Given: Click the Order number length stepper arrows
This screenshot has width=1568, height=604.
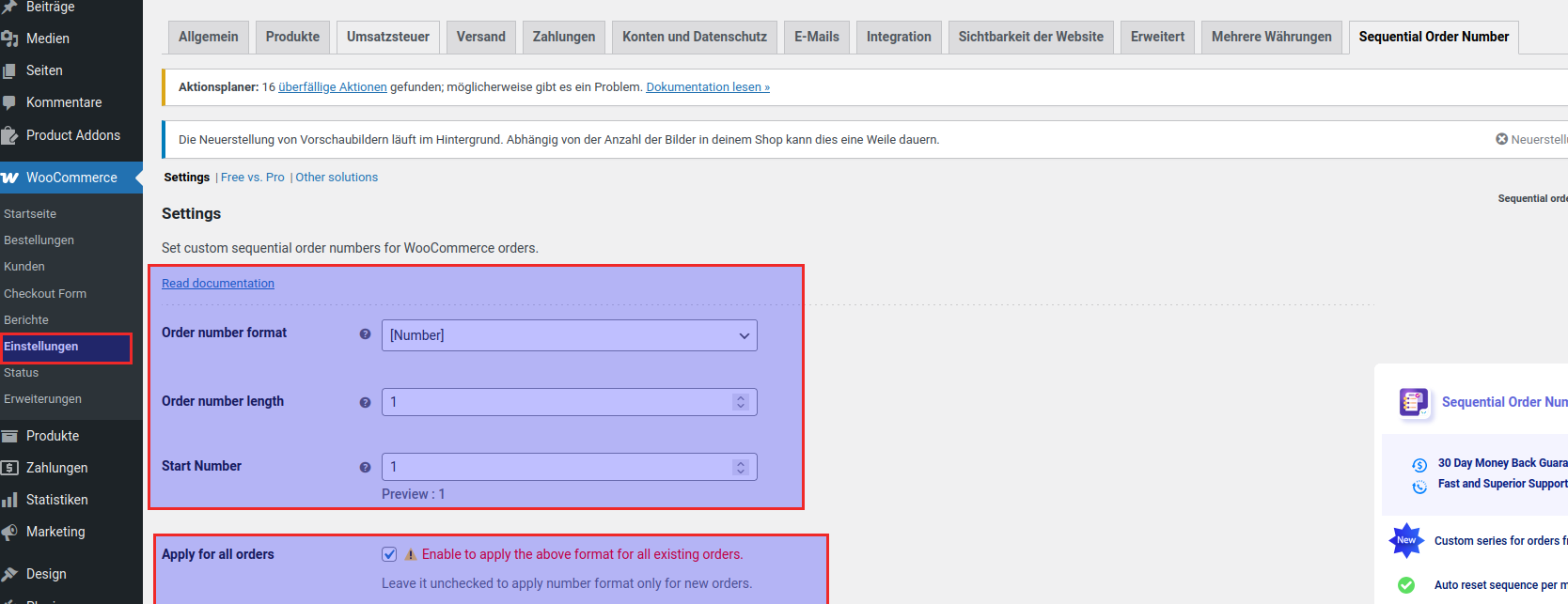Looking at the screenshot, I should [741, 402].
